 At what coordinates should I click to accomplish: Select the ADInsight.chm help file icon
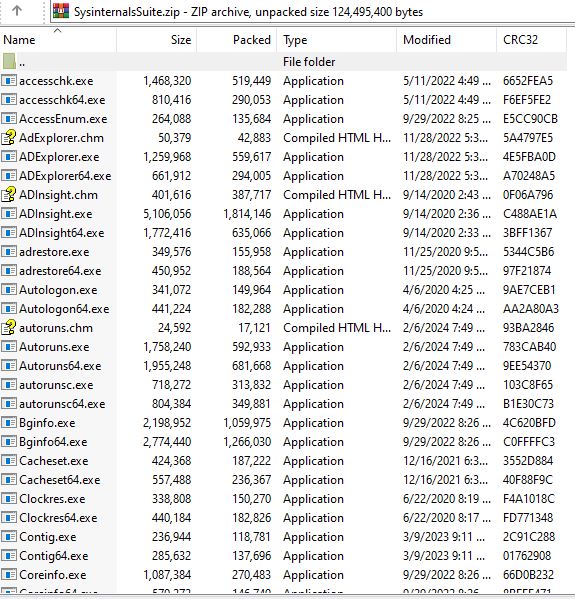click(9, 194)
